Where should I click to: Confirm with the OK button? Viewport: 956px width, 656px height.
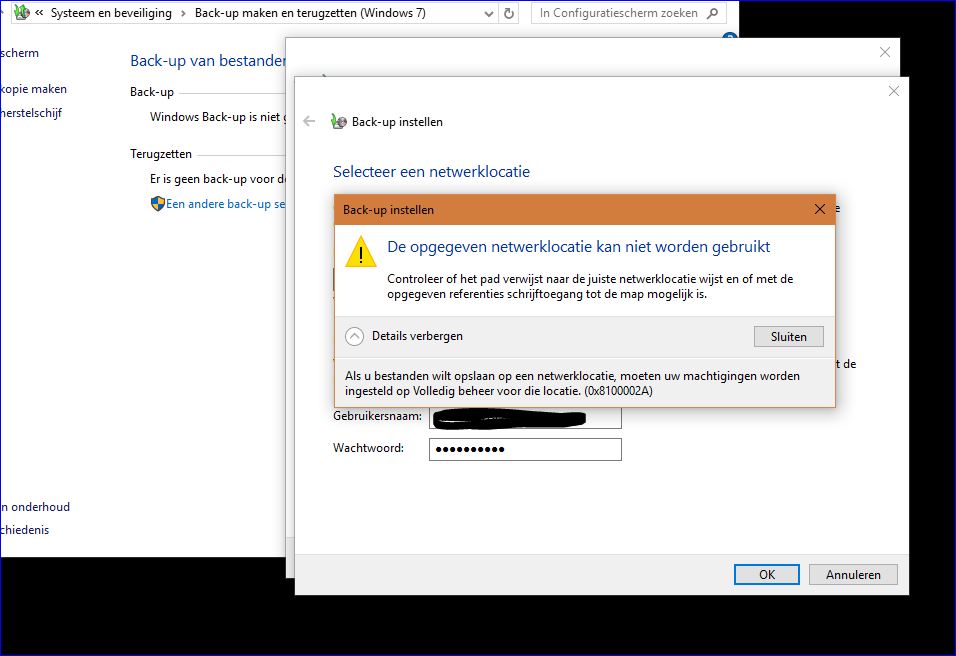[x=766, y=574]
